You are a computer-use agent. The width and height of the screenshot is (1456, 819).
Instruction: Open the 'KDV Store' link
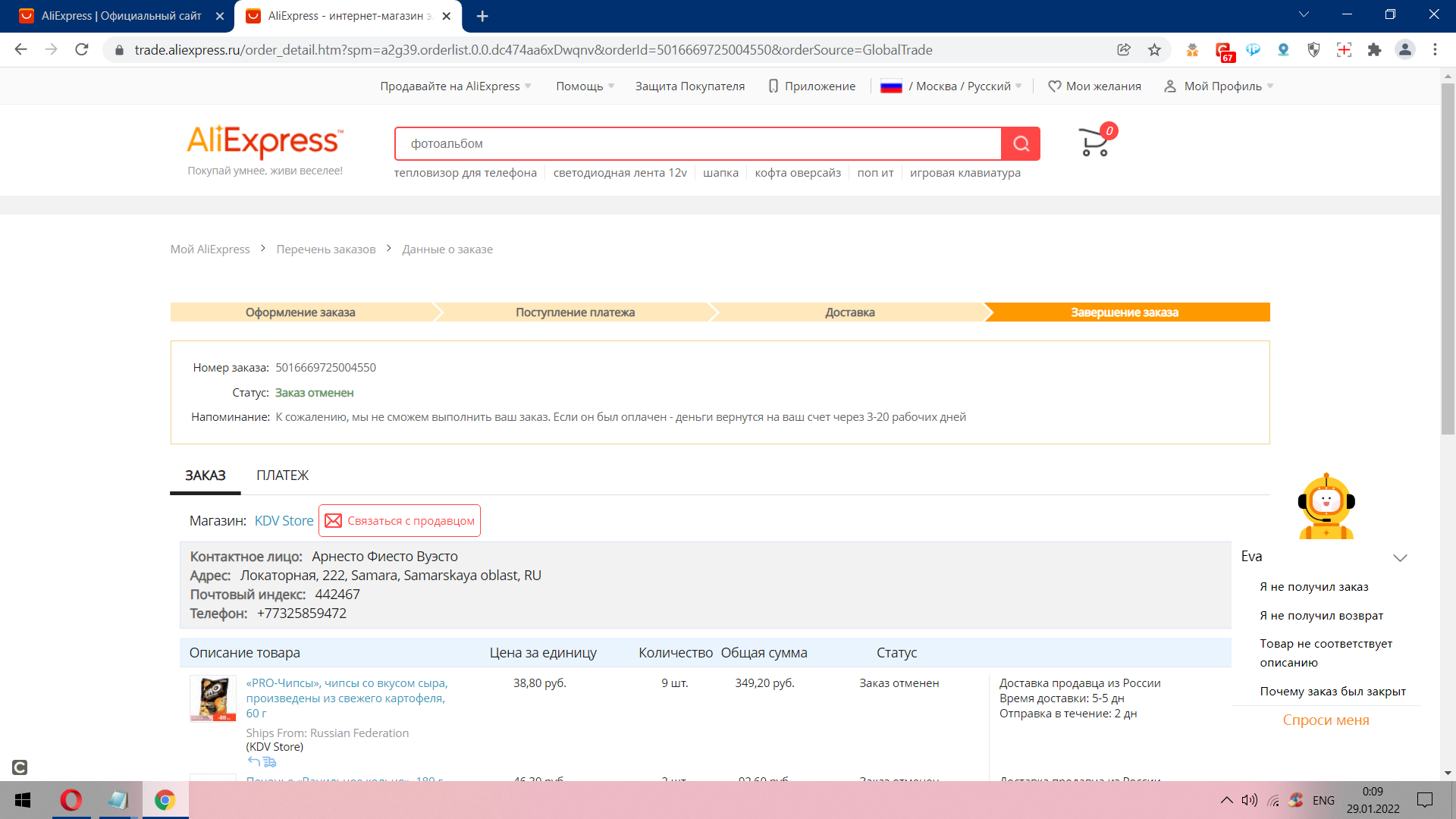pos(284,520)
